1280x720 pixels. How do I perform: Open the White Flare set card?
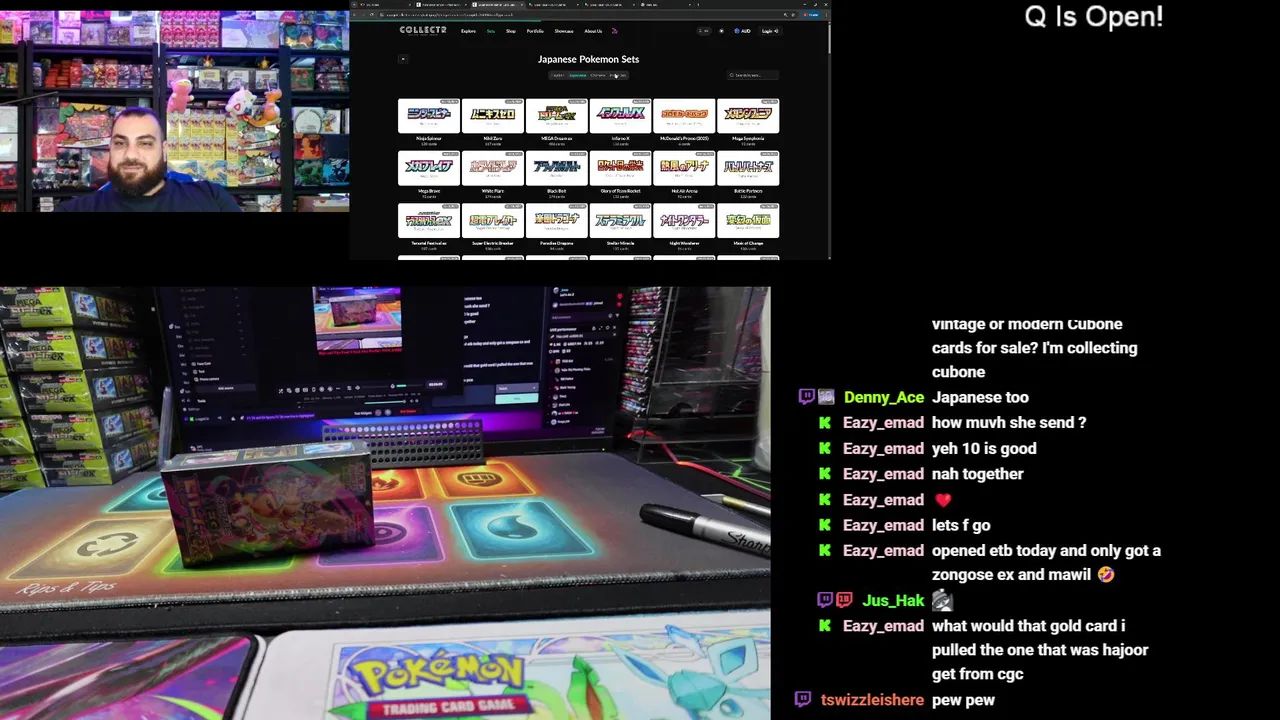coord(493,175)
